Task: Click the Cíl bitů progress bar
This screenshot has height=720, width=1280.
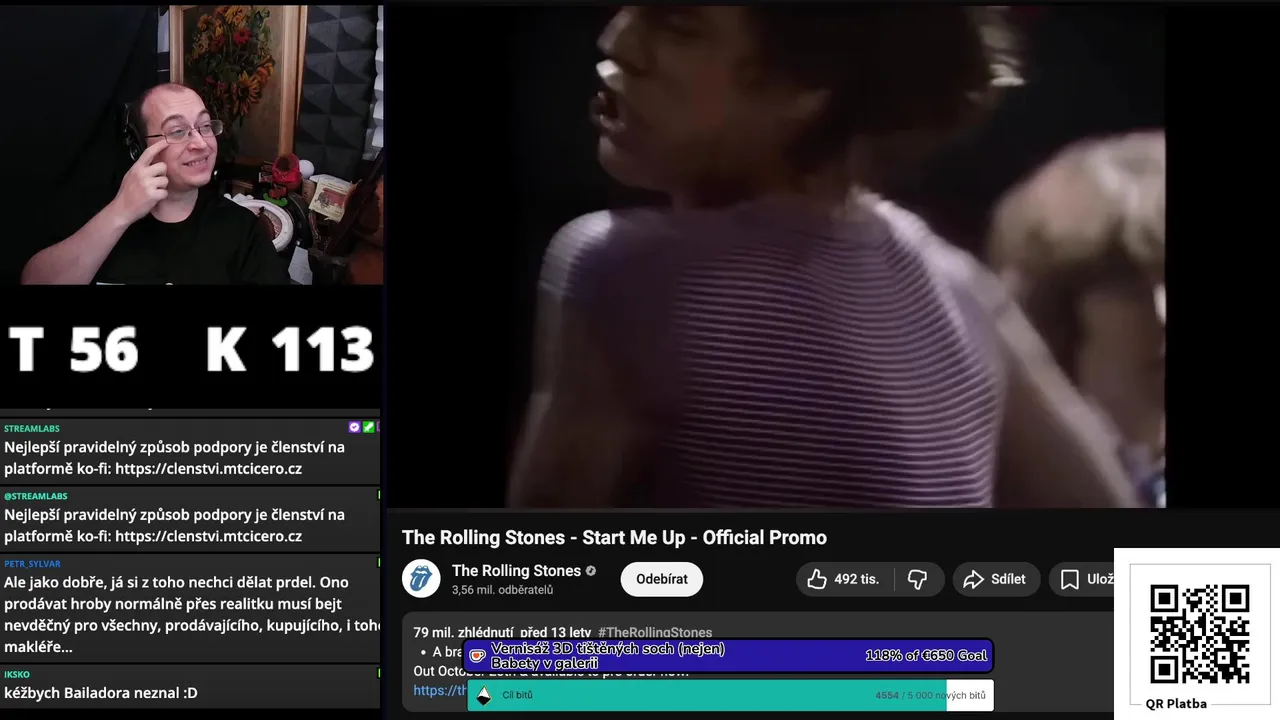Action: 730,695
